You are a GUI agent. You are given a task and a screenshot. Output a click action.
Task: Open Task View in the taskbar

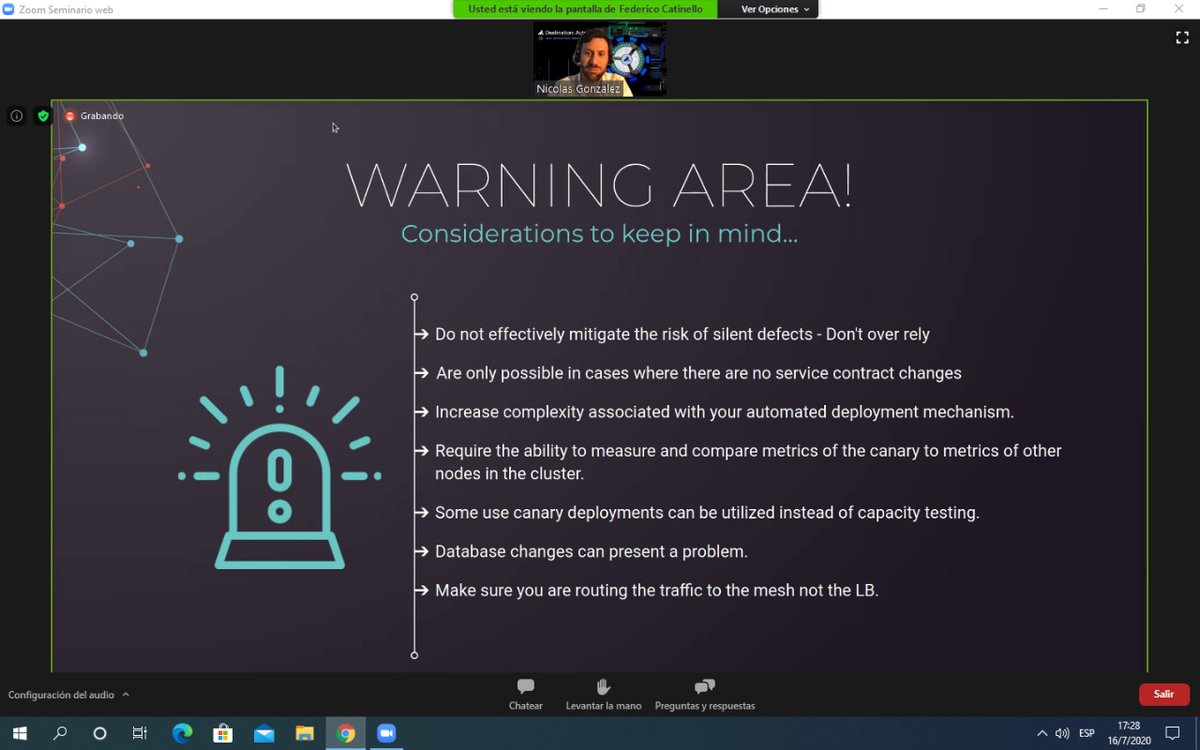pyautogui.click(x=140, y=733)
